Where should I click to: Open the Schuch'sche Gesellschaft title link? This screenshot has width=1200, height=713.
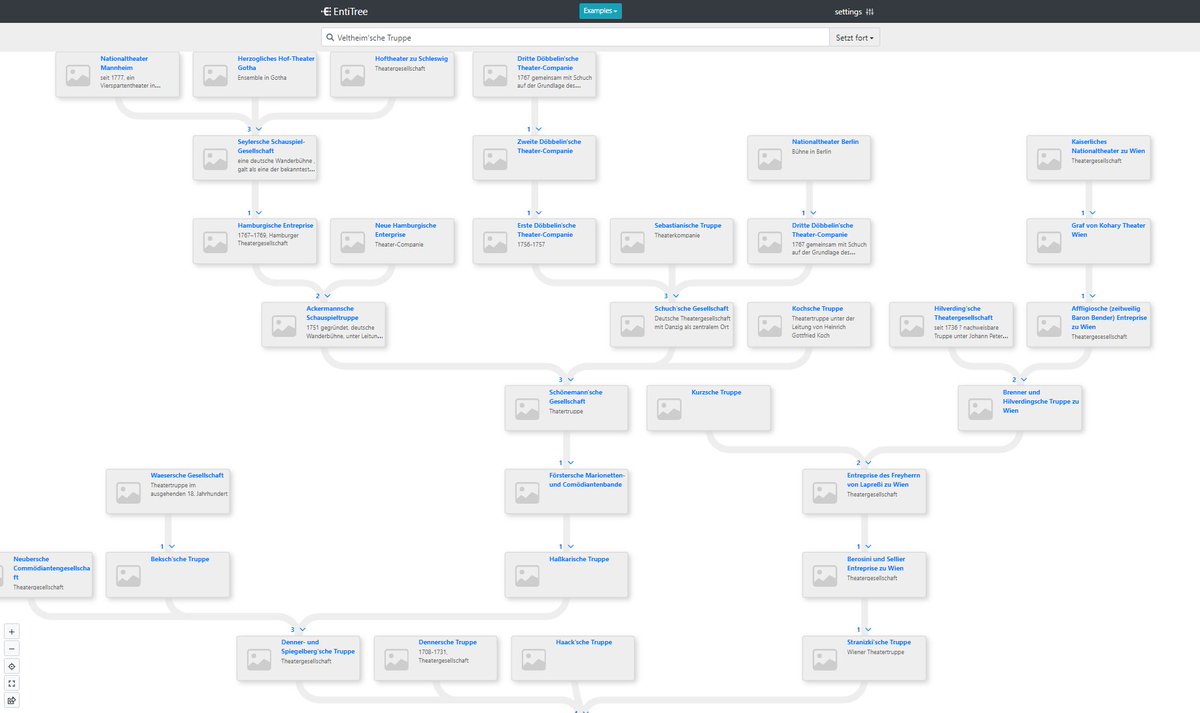pyautogui.click(x=691, y=308)
